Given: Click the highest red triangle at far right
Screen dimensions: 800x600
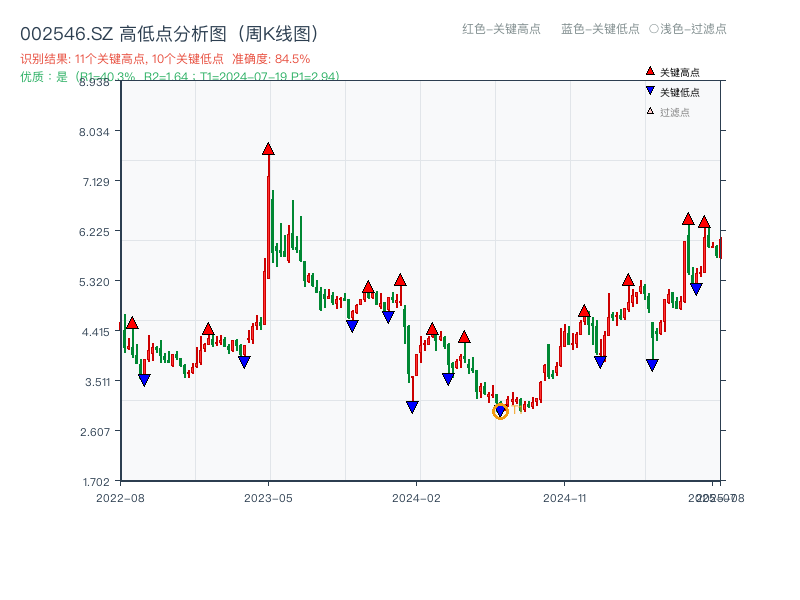Looking at the screenshot, I should coord(689,218).
